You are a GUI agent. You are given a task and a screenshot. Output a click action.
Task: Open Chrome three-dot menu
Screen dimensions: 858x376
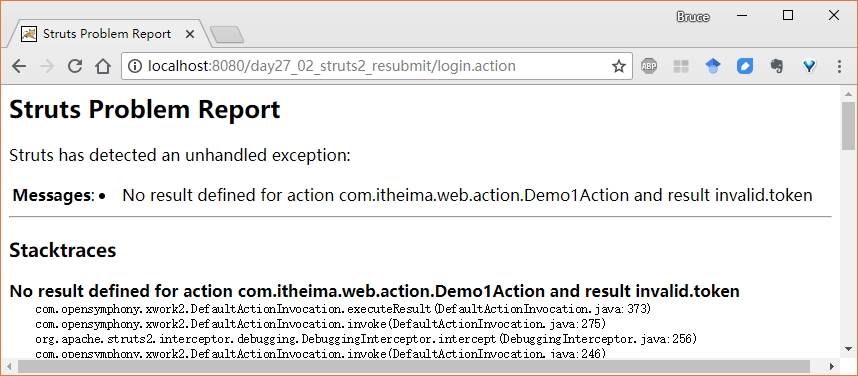(839, 66)
